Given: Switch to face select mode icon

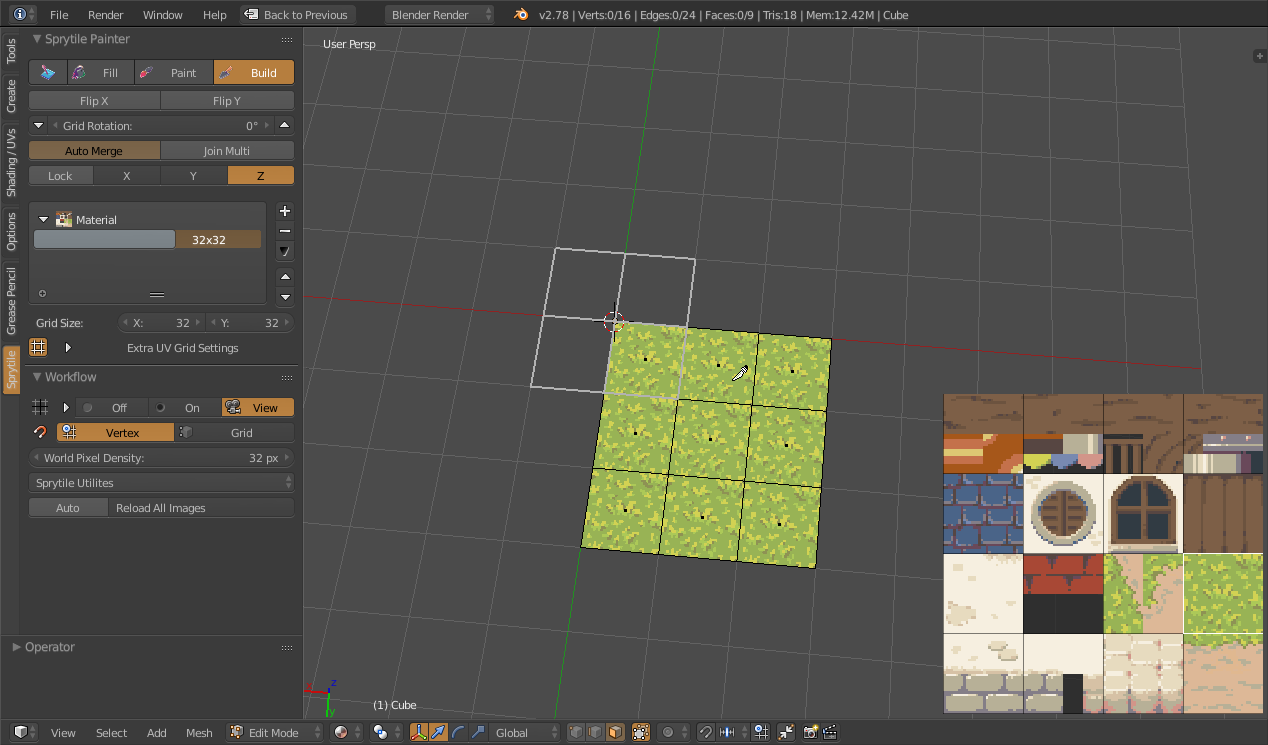Looking at the screenshot, I should pyautogui.click(x=615, y=732).
